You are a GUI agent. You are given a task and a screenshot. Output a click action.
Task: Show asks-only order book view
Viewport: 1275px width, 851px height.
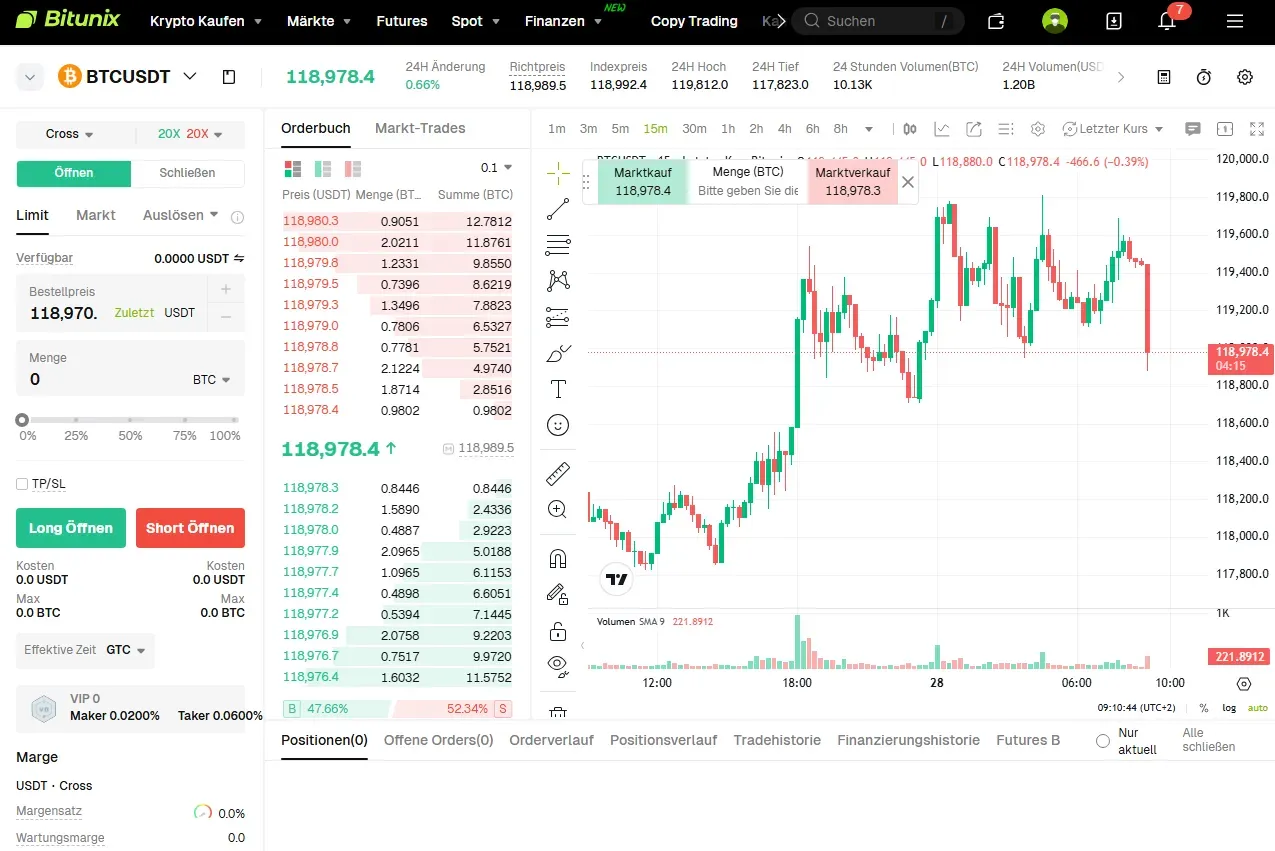[x=352, y=168]
